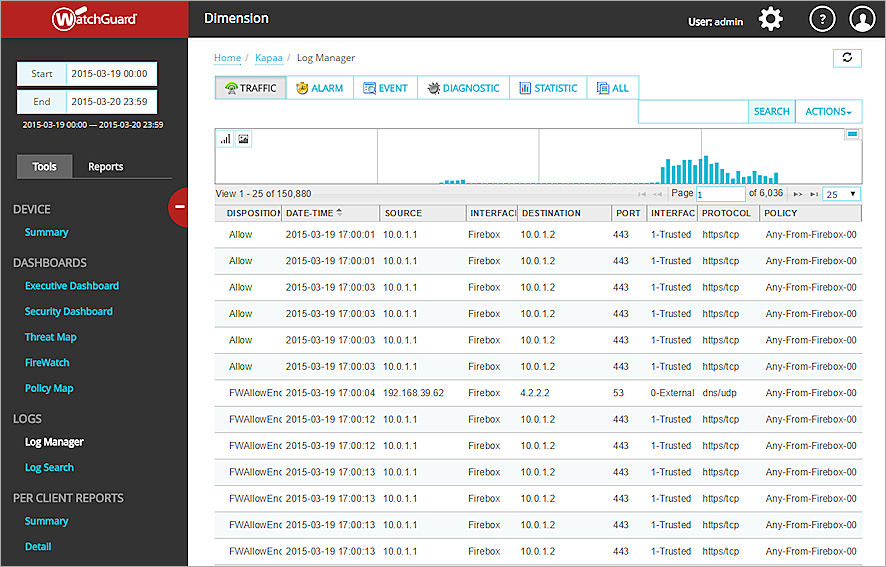Switch to the Diagnostic tab
The height and width of the screenshot is (567, 886).
(463, 88)
